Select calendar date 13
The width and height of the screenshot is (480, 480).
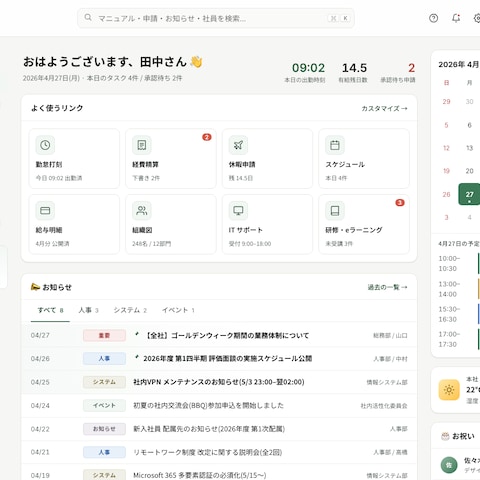click(469, 148)
